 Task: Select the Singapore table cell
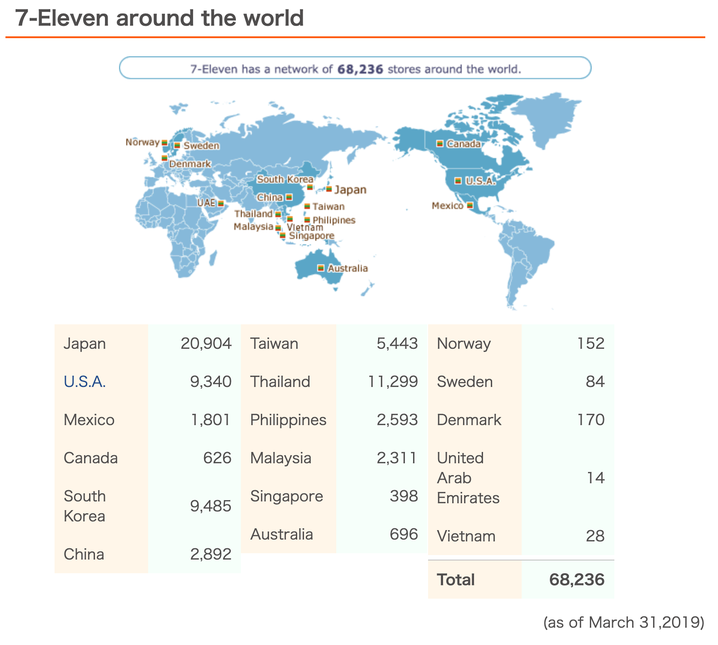click(x=288, y=496)
